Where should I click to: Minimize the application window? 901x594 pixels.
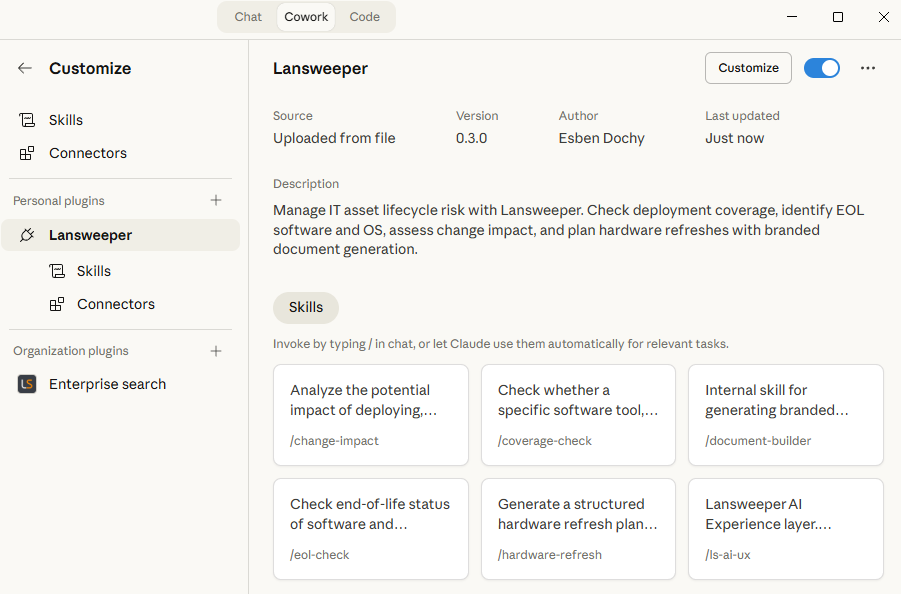pyautogui.click(x=792, y=17)
